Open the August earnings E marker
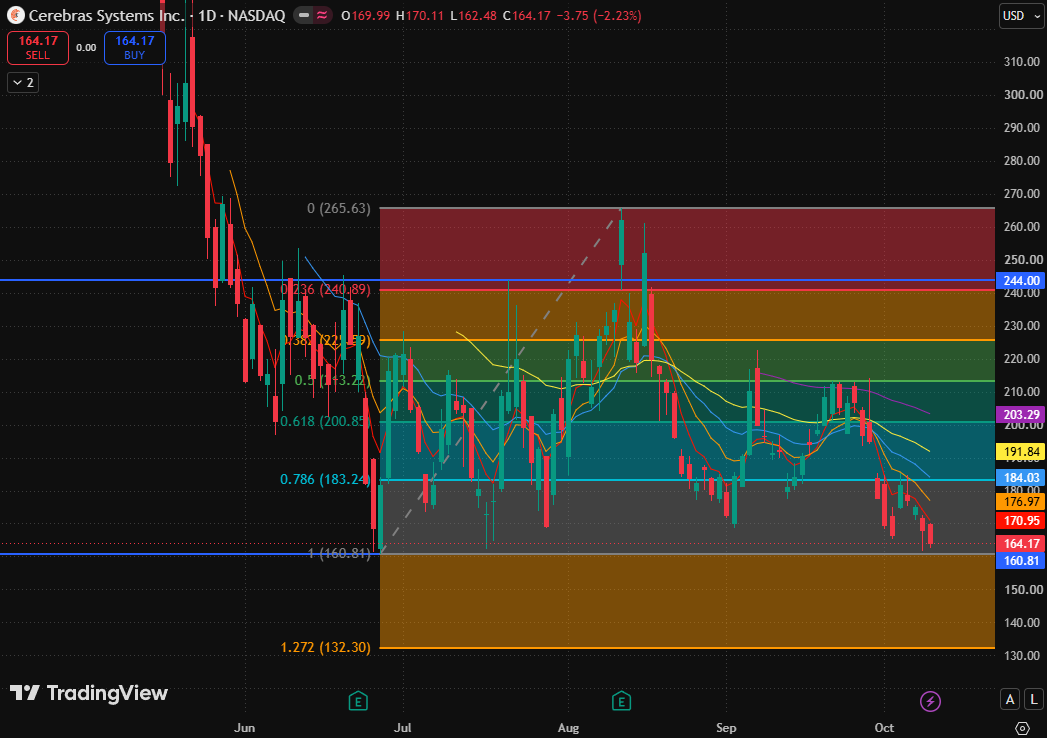The width and height of the screenshot is (1047, 738). (x=622, y=701)
